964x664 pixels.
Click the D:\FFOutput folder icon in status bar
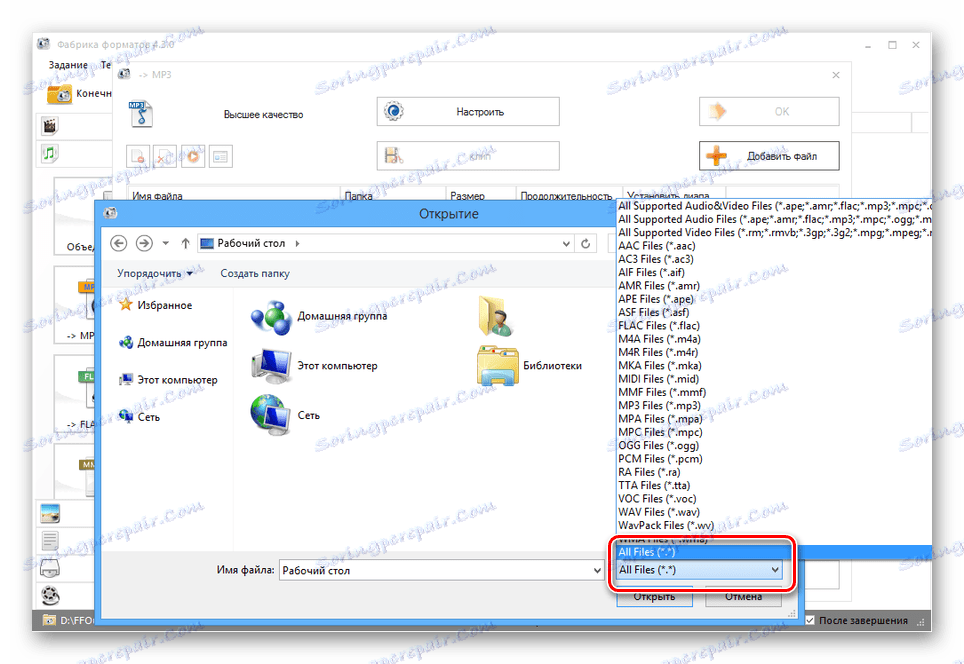click(49, 620)
